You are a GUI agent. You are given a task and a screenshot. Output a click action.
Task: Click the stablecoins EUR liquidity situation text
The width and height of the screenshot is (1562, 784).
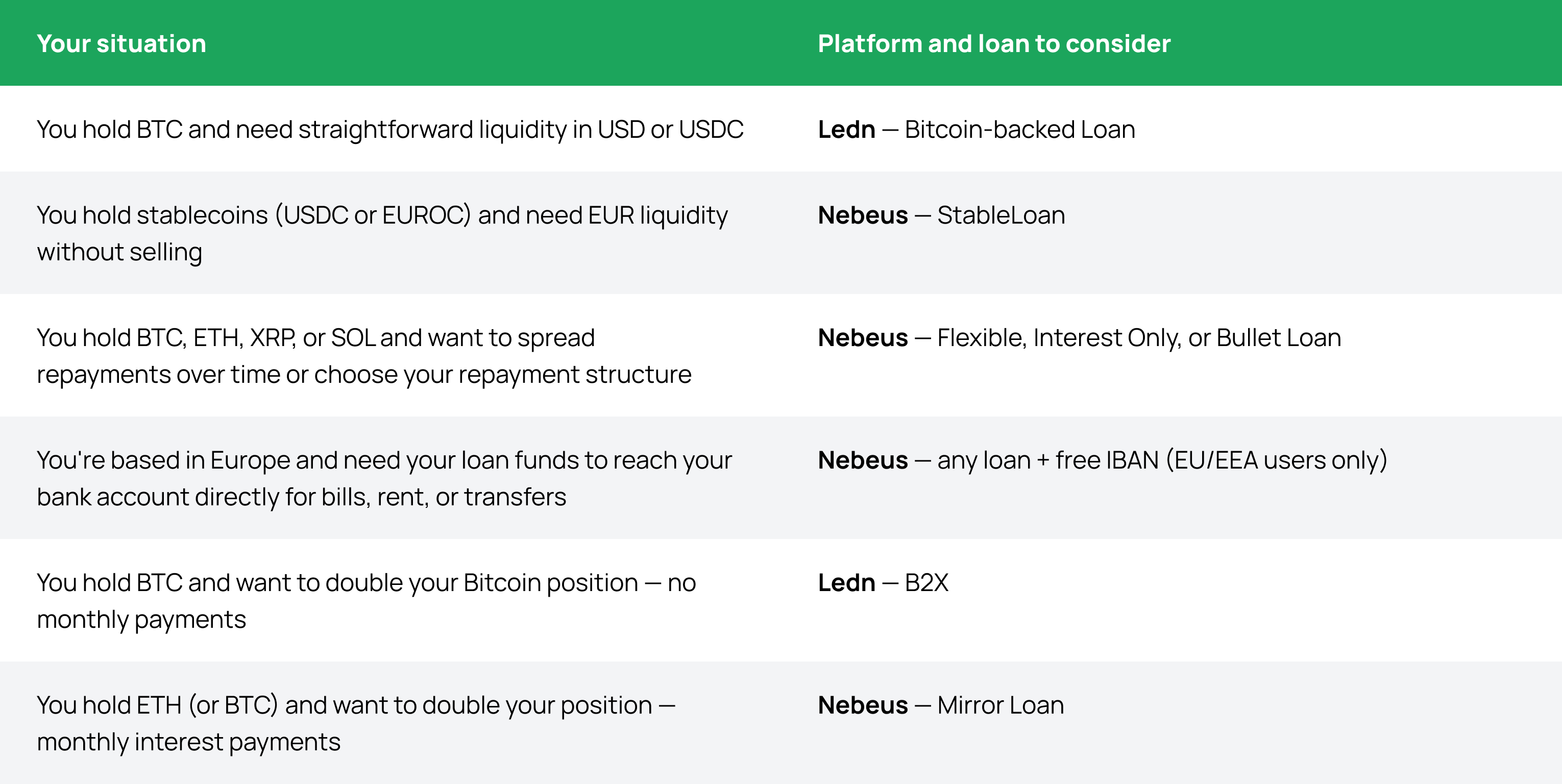click(x=382, y=233)
